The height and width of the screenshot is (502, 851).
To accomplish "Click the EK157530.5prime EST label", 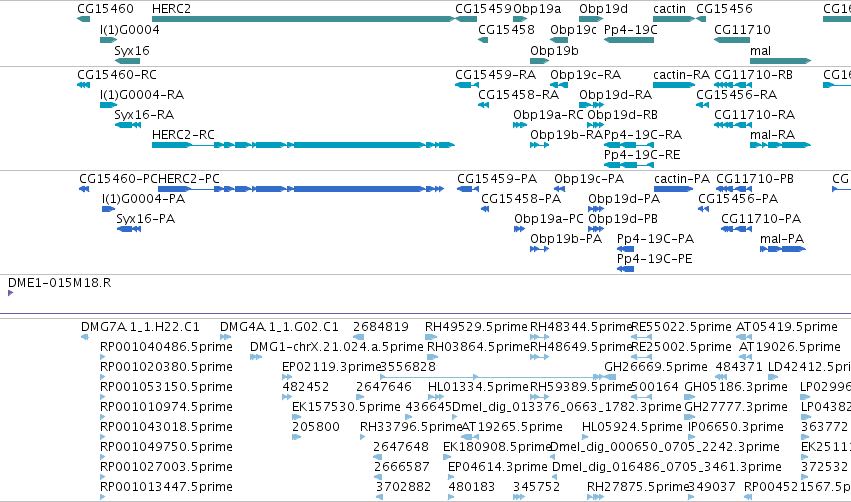I will point(346,406).
